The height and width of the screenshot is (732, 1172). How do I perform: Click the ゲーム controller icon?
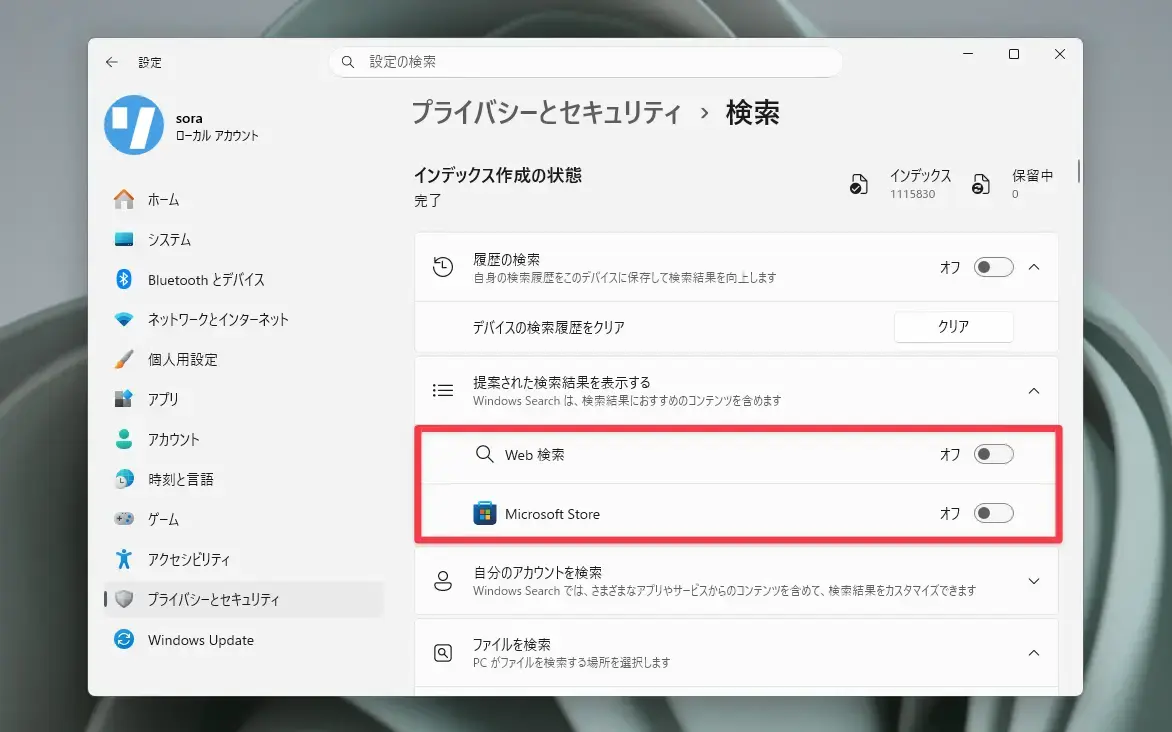[124, 518]
